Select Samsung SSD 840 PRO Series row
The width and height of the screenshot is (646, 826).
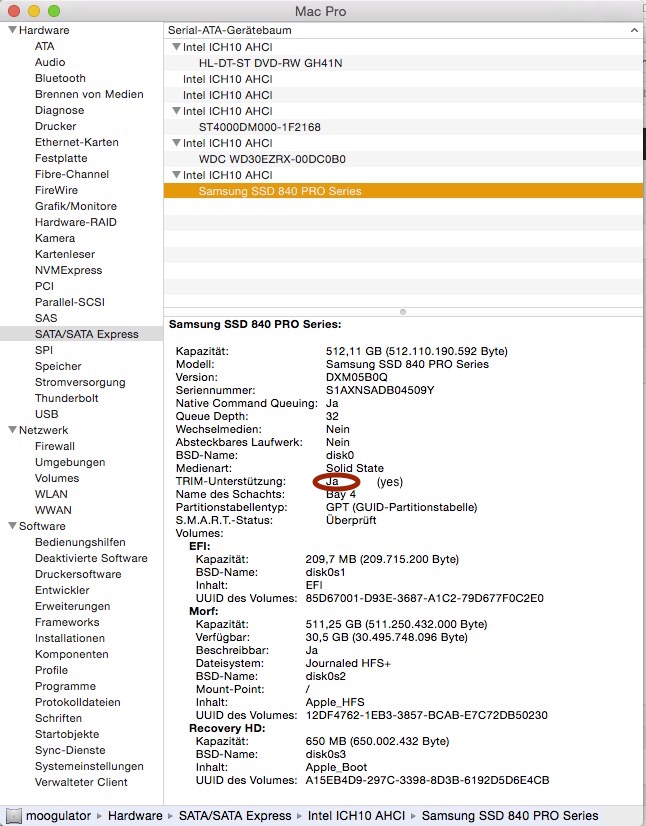(403, 191)
